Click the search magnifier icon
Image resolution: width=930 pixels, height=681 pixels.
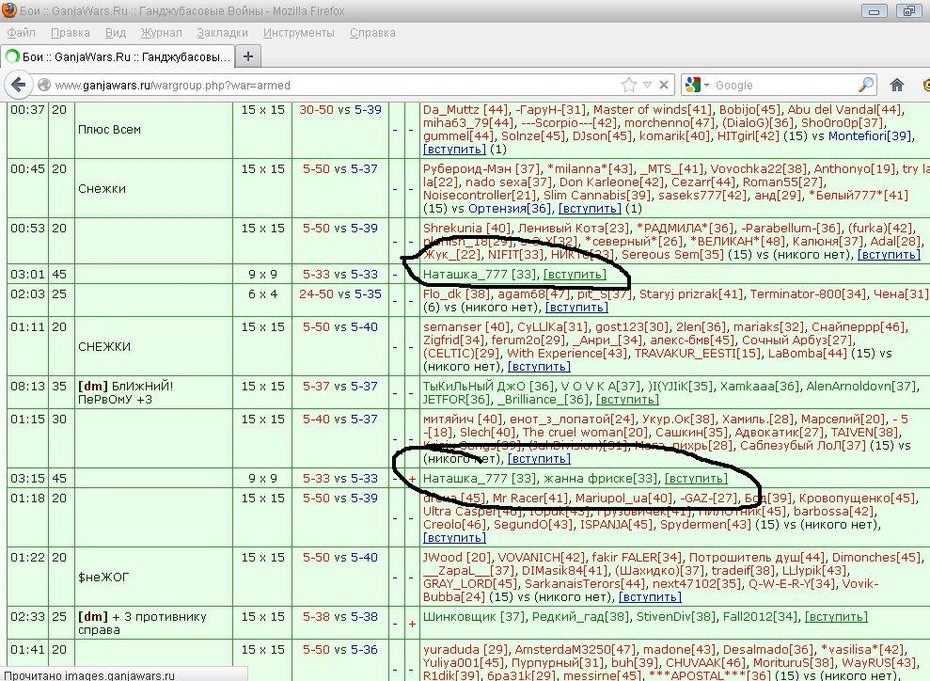[x=866, y=85]
